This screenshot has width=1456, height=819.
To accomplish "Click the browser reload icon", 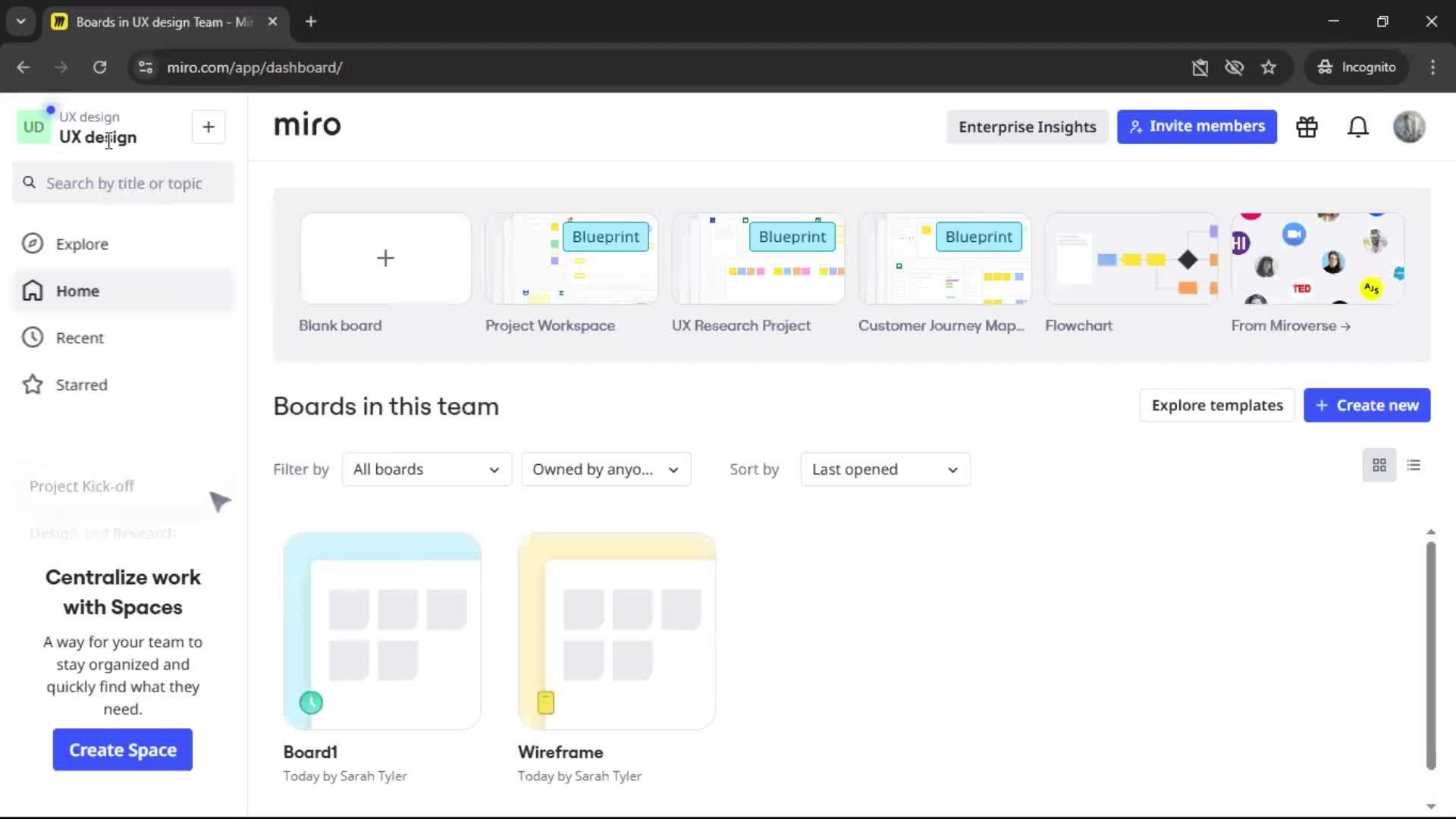I will coord(99,67).
